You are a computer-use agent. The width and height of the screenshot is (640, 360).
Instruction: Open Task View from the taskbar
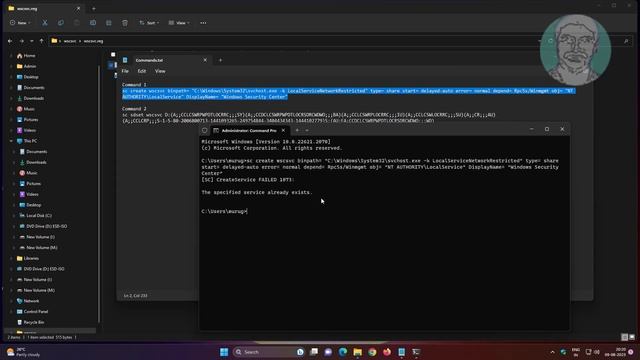click(x=314, y=352)
